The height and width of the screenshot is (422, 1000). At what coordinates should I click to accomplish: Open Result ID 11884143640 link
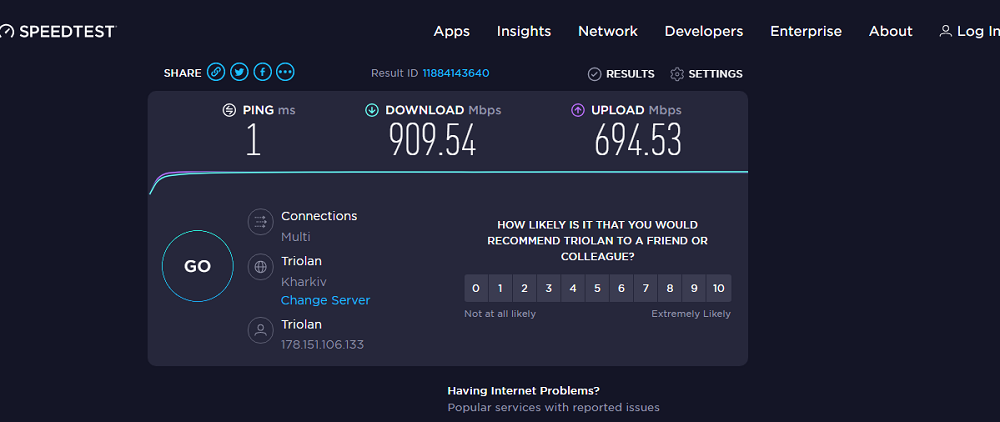tap(455, 73)
